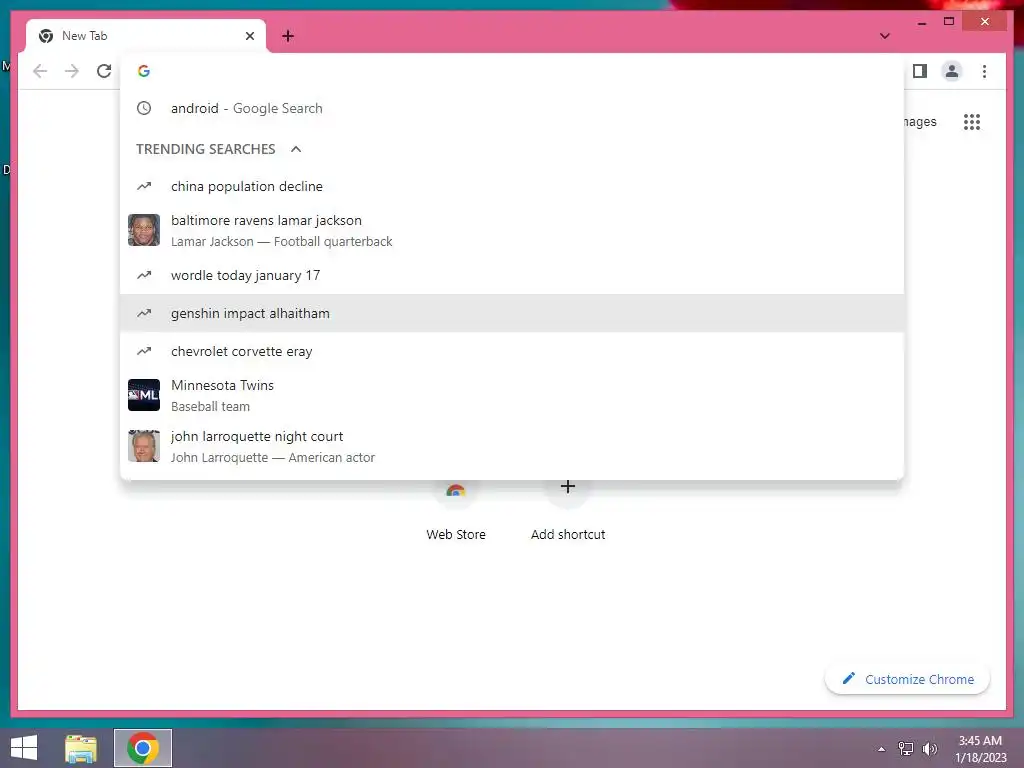The width and height of the screenshot is (1024, 768).
Task: Open the Web Store shortcut
Action: (x=456, y=513)
